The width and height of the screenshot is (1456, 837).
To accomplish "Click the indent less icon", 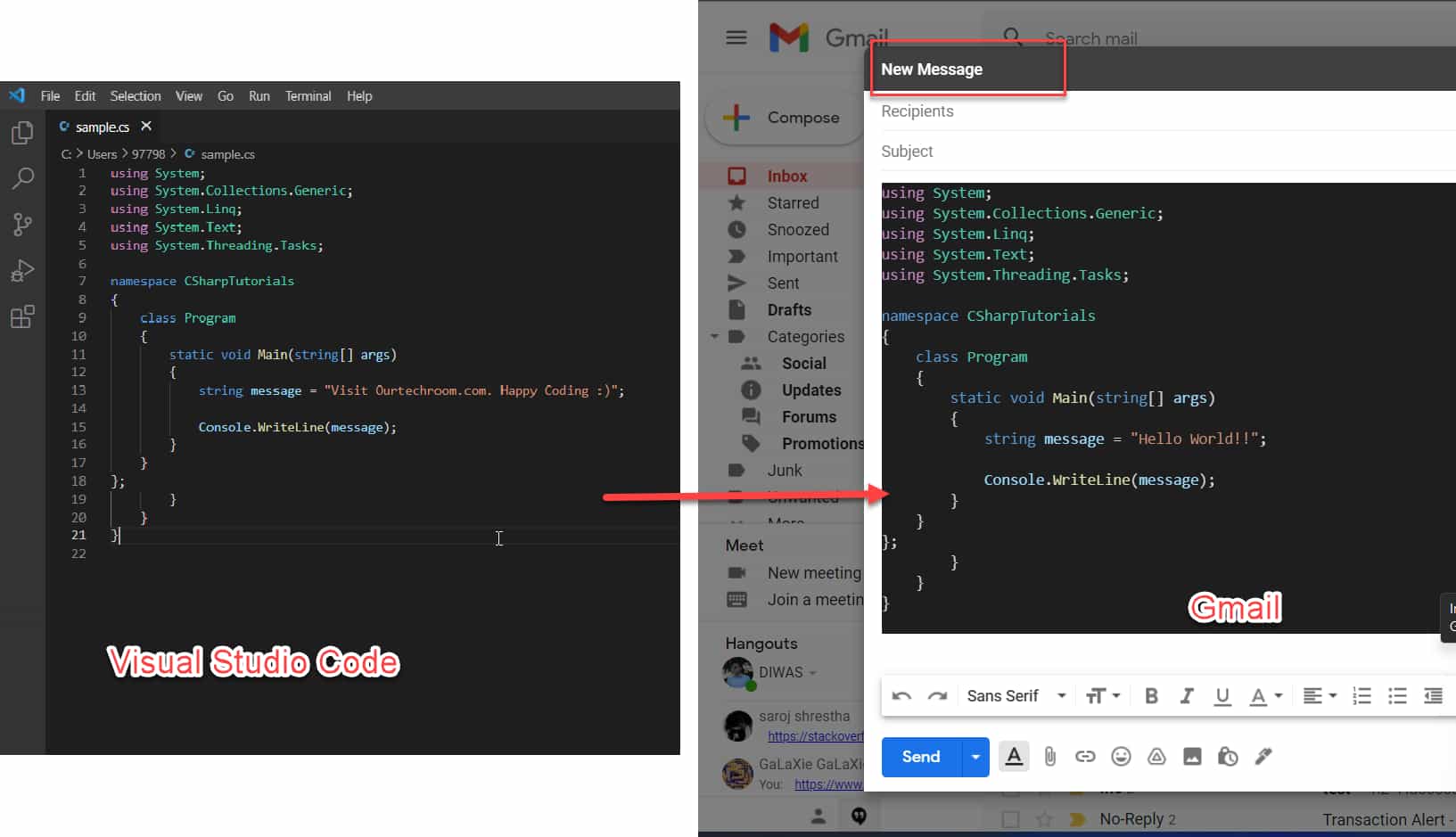I will [x=1433, y=696].
